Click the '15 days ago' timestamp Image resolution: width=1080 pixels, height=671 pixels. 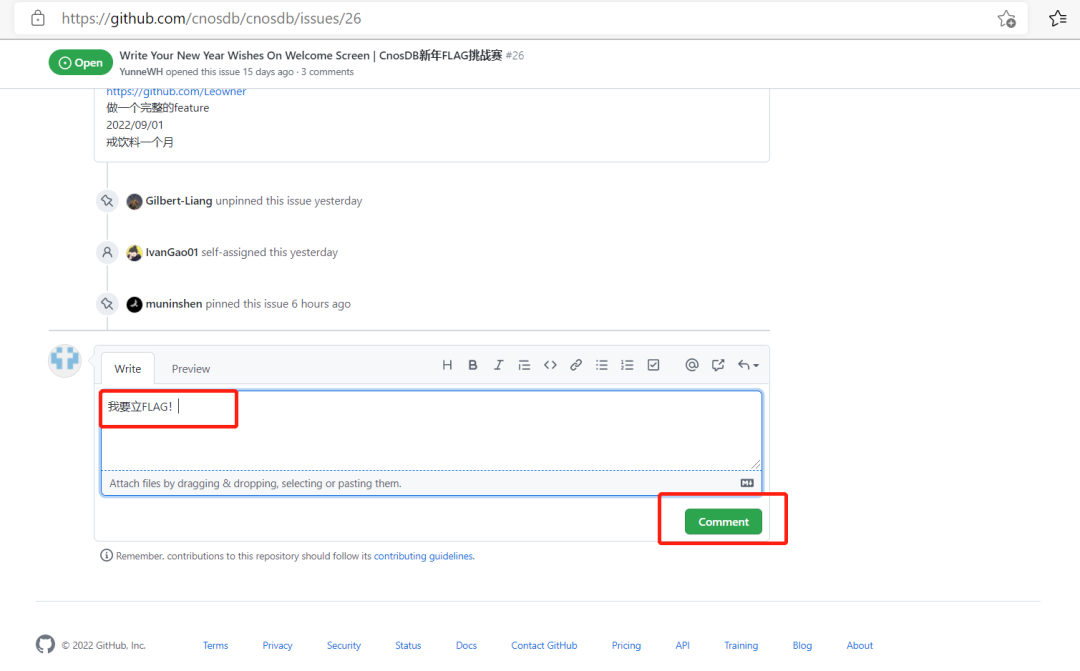click(268, 72)
